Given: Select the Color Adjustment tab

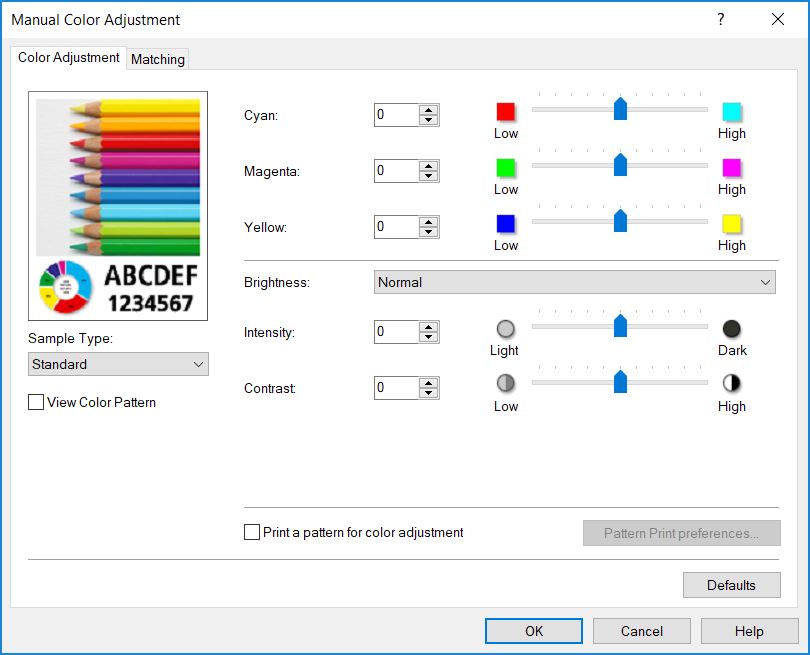Looking at the screenshot, I should tap(69, 58).
